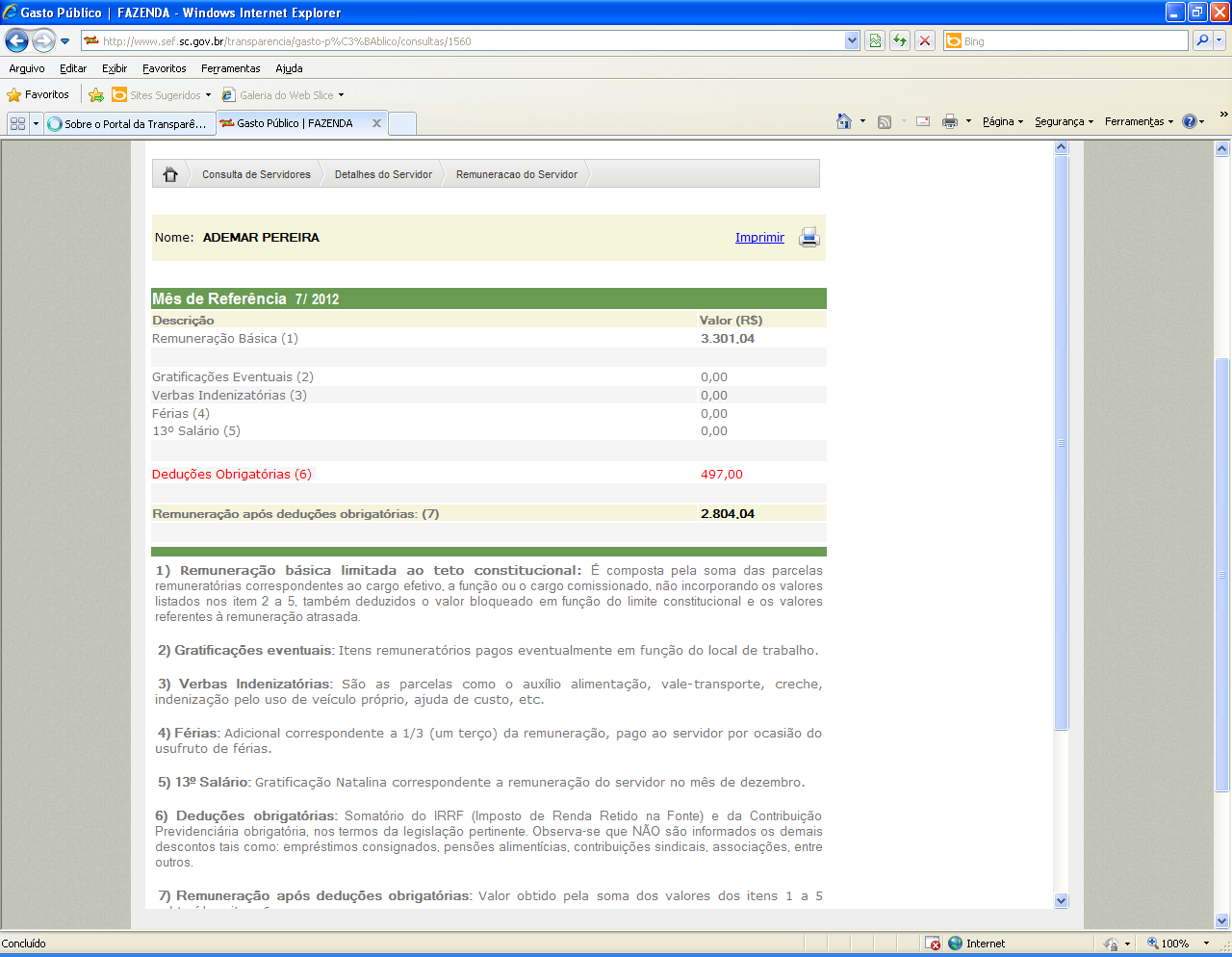Click the deductions value 497,00

[722, 475]
